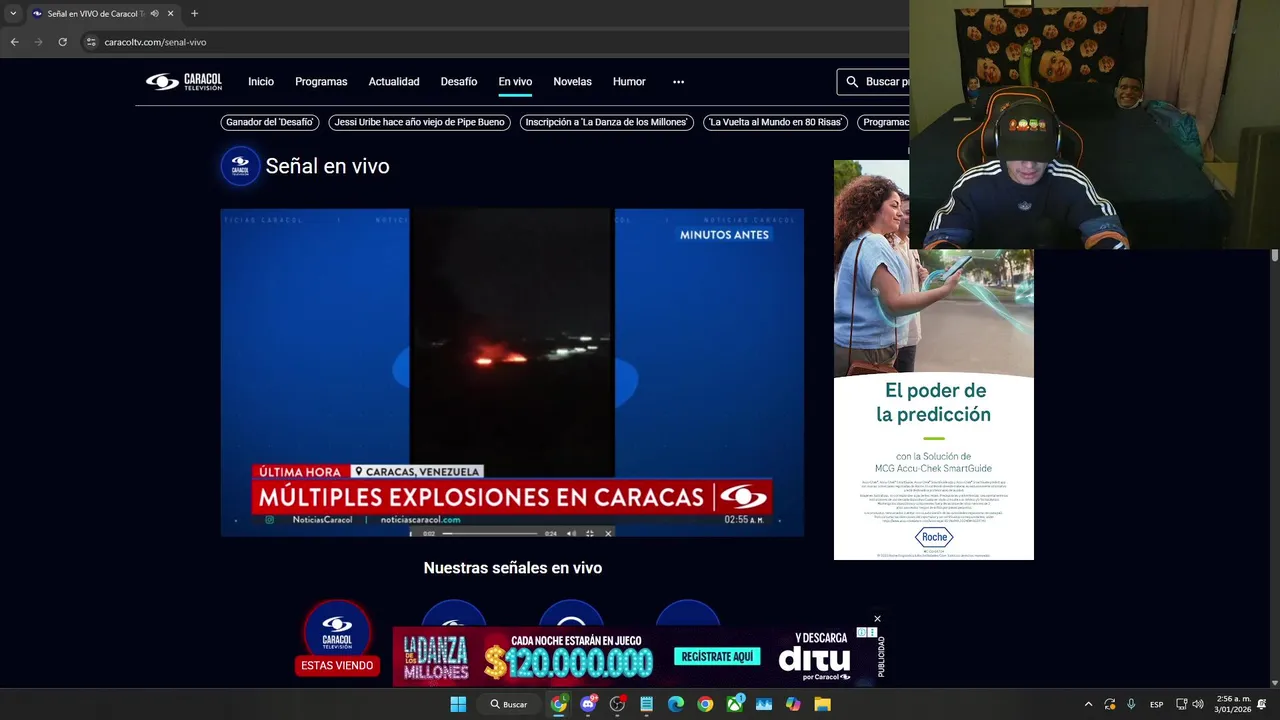Click the Buscar search box in the header
Screen dimensions: 1280x720
[x=873, y=82]
